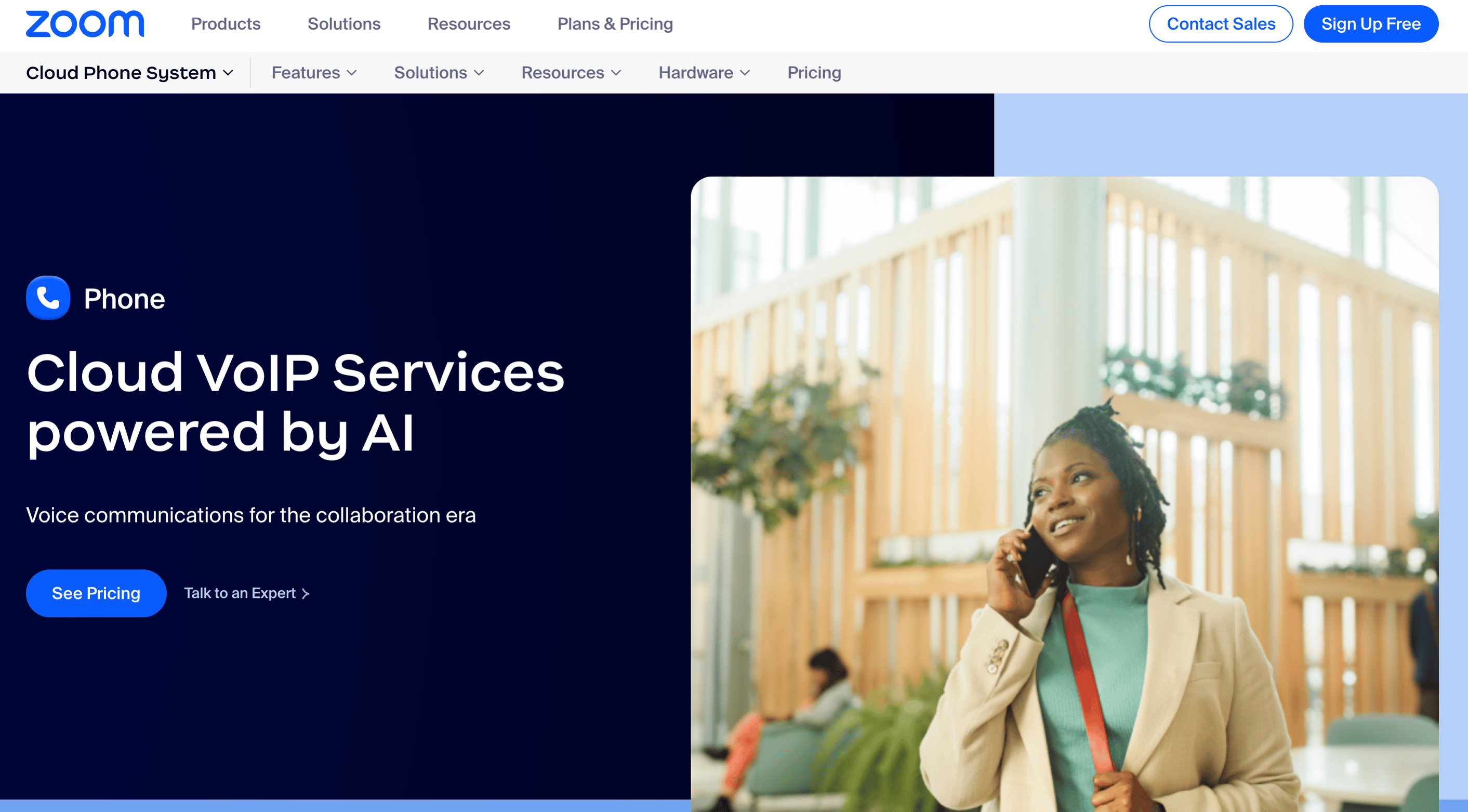Expand the Features dropdown

click(314, 73)
